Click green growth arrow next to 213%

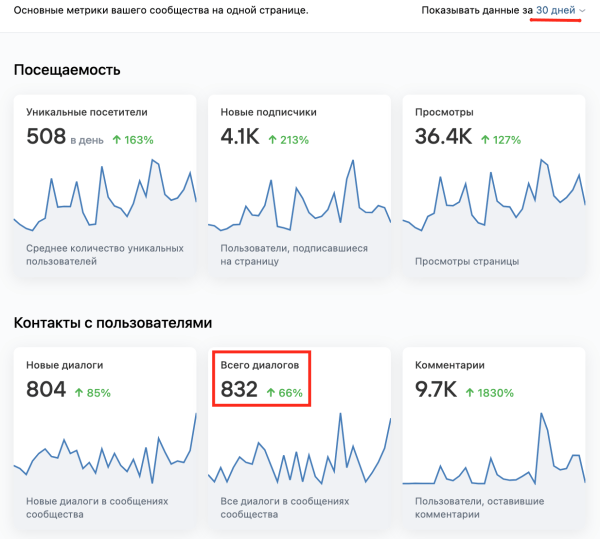[x=272, y=139]
